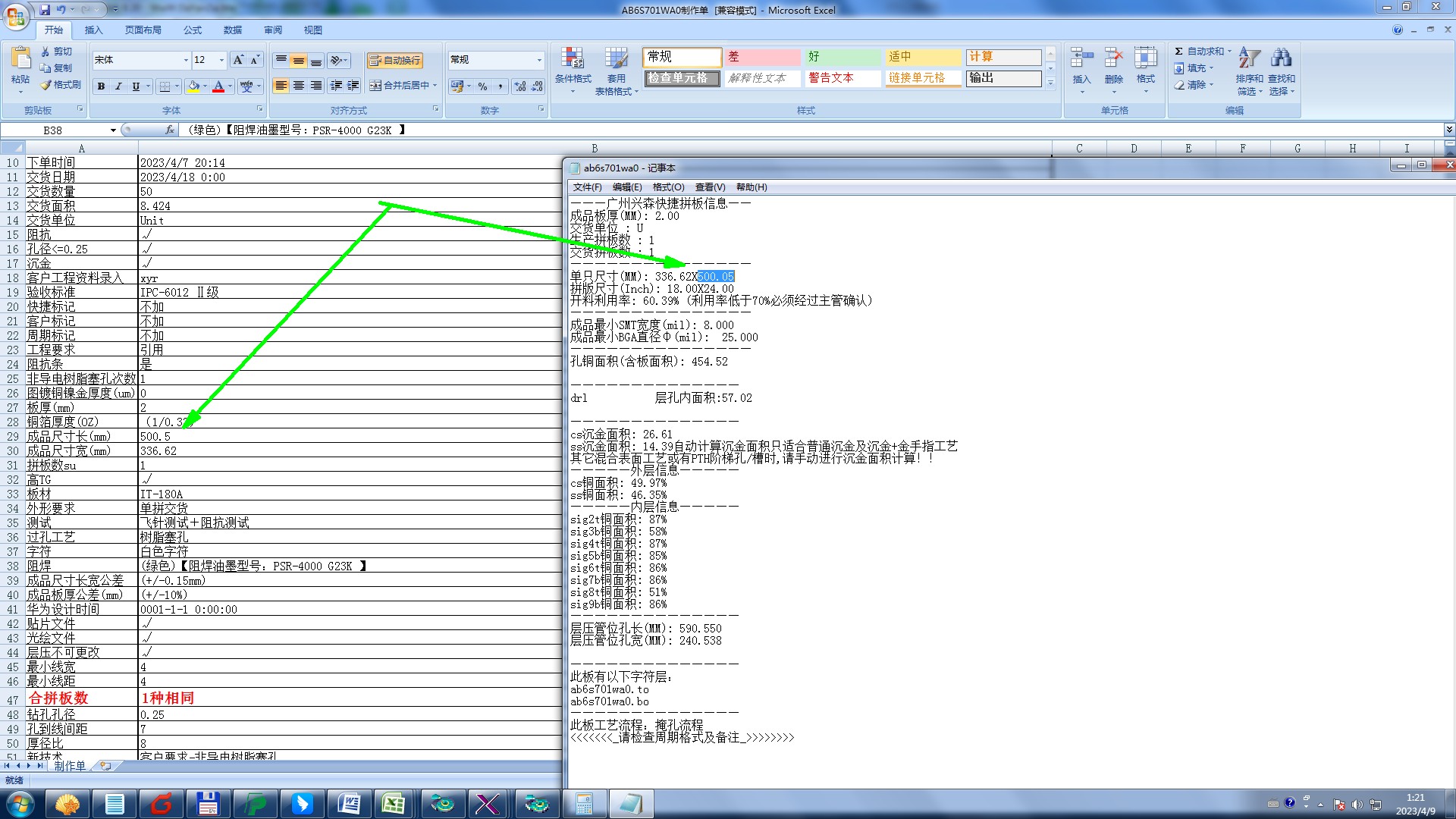Viewport: 1456px width, 819px height.
Task: Toggle the Wrap Text (自动换行) button
Action: point(395,60)
